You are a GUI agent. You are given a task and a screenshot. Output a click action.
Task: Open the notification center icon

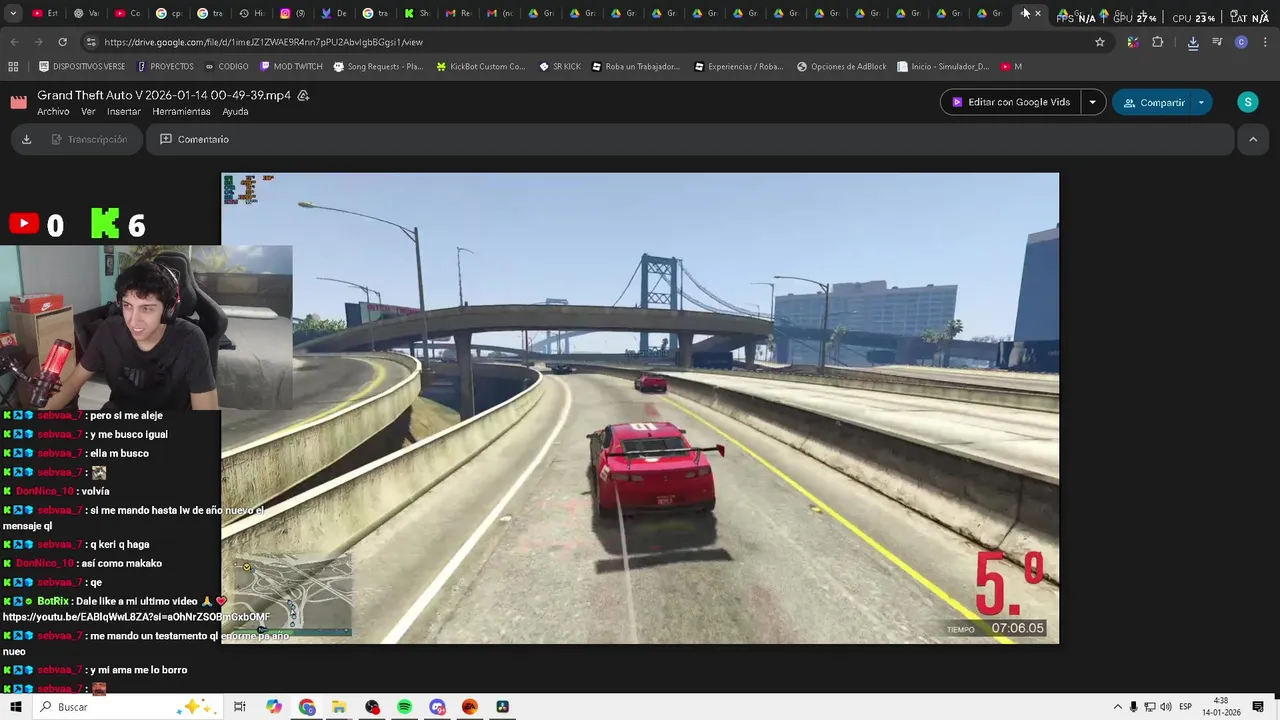1258,707
